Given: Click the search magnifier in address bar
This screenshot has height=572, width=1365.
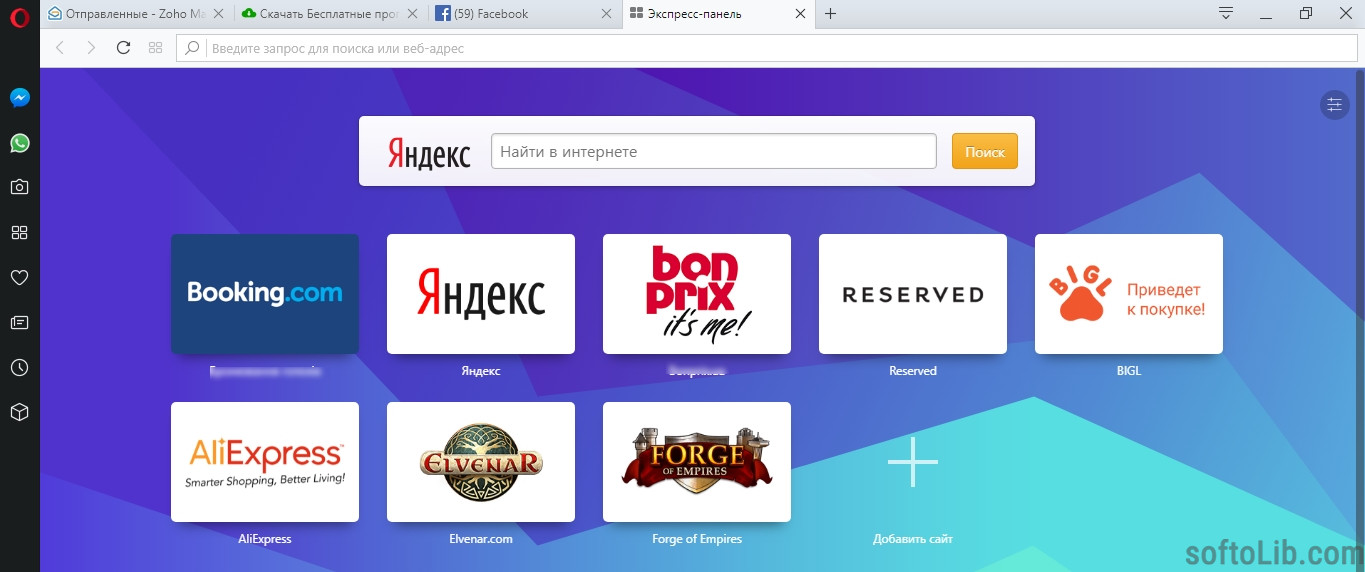Looking at the screenshot, I should click(193, 48).
